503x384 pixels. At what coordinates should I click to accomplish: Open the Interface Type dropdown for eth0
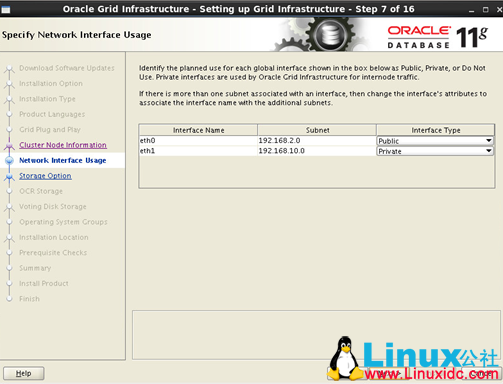pyautogui.click(x=435, y=141)
